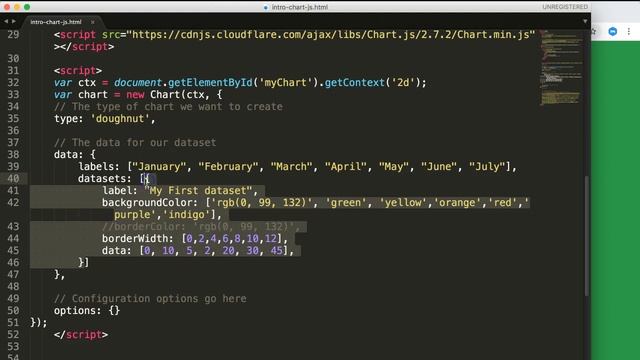Open the blue Chrome extension icon
640x360 pixels.
click(613, 31)
